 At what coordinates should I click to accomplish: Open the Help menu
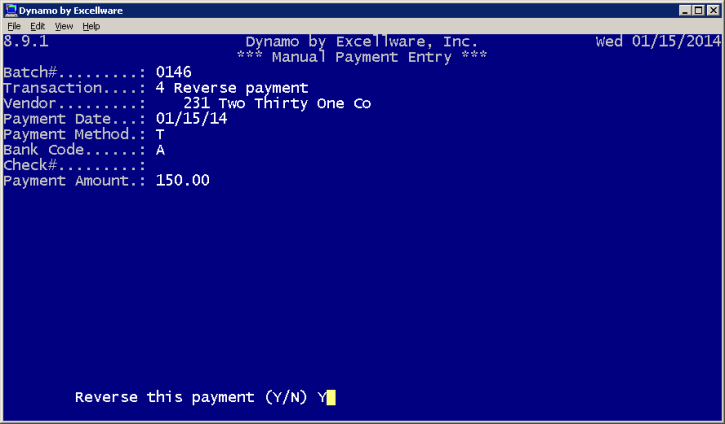point(91,26)
